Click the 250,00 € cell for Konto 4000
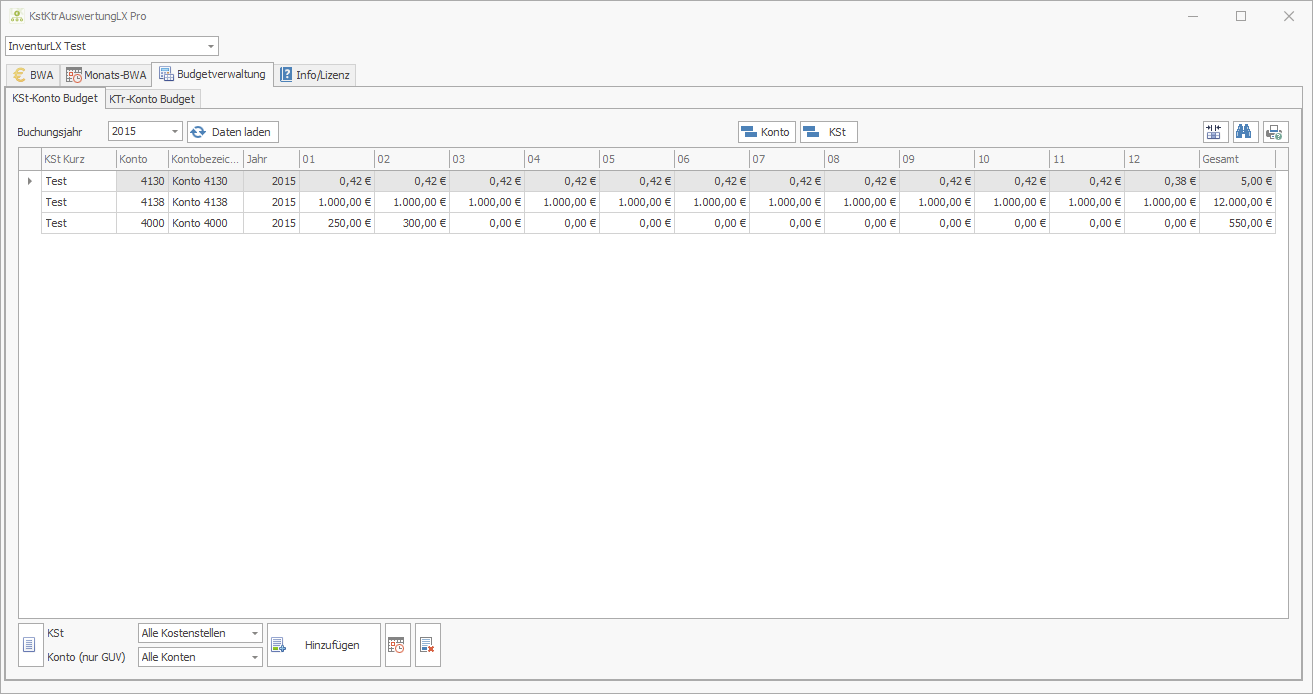1313x694 pixels. tap(336, 223)
